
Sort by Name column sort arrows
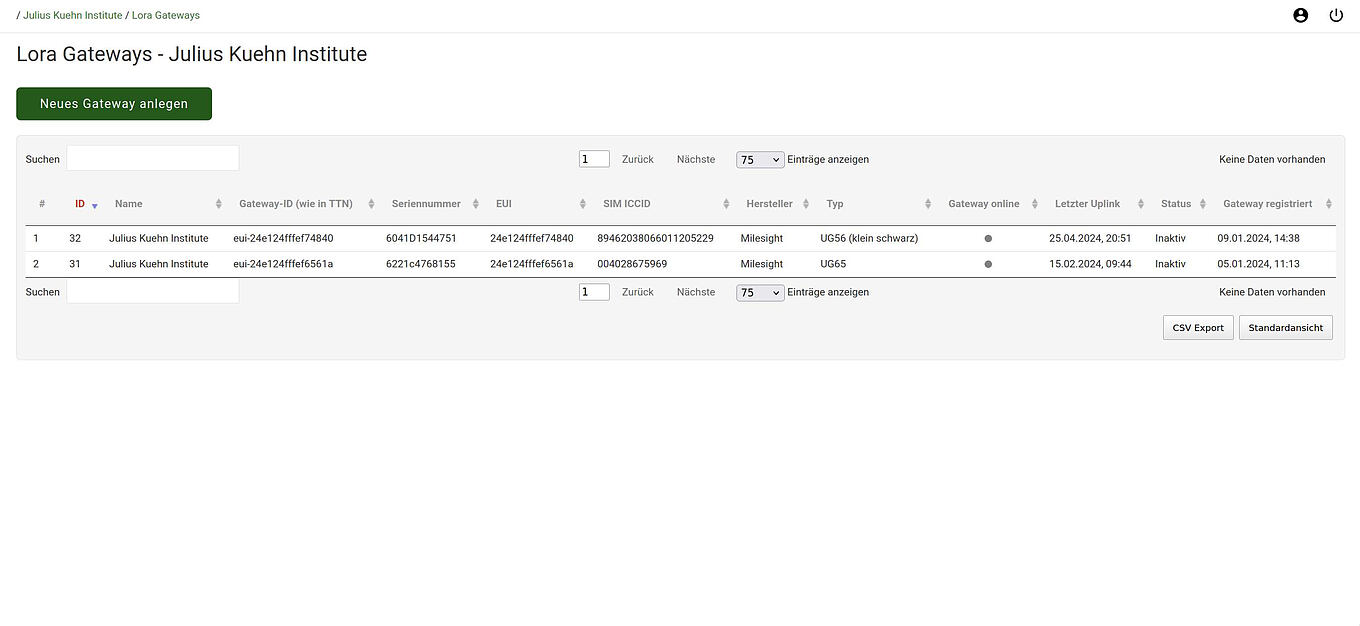pos(218,204)
